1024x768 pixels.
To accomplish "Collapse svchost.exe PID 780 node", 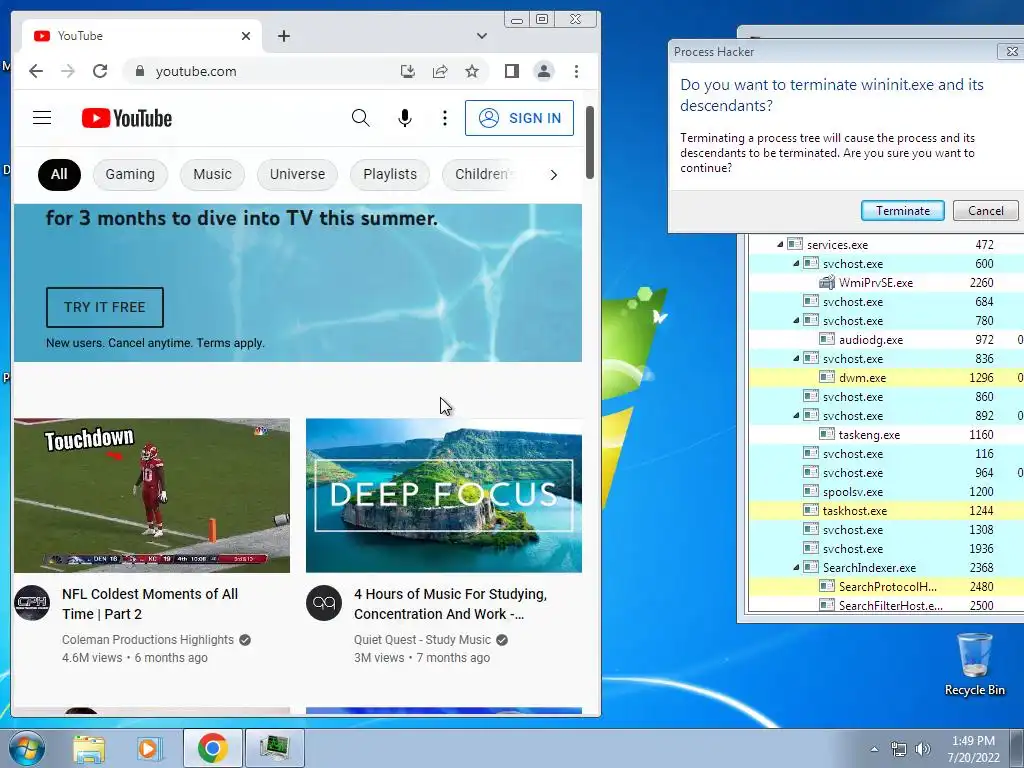I will pyautogui.click(x=796, y=320).
